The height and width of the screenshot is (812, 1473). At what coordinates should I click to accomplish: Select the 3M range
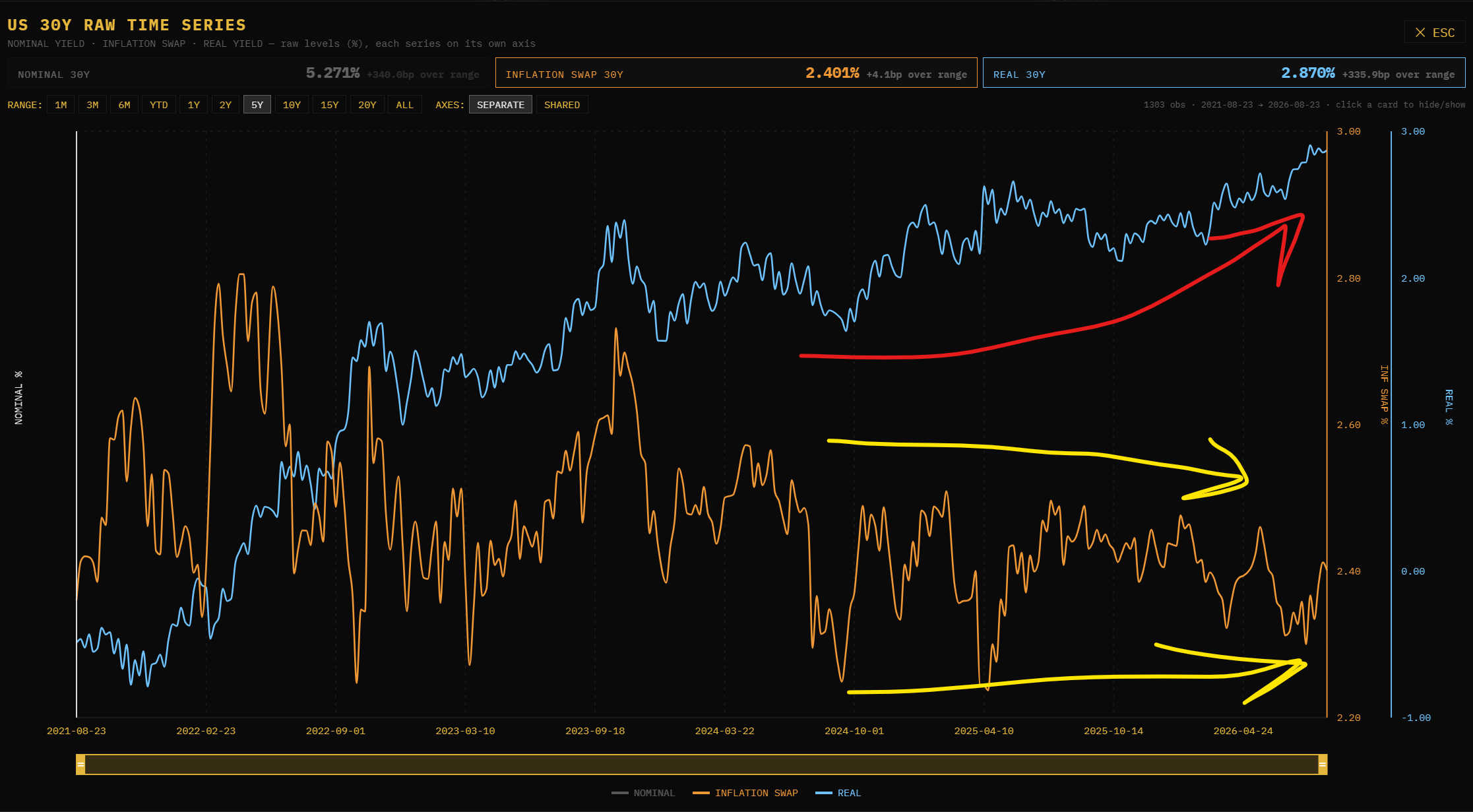click(x=92, y=105)
